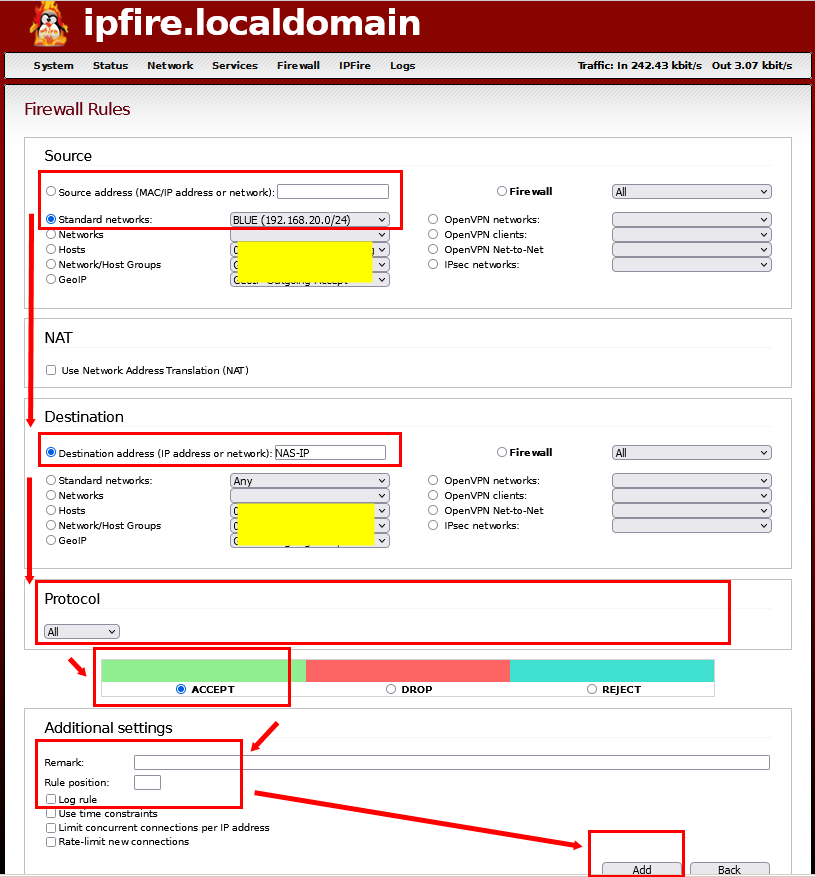The width and height of the screenshot is (815, 877).
Task: Open the Logs menu
Action: [x=402, y=65]
